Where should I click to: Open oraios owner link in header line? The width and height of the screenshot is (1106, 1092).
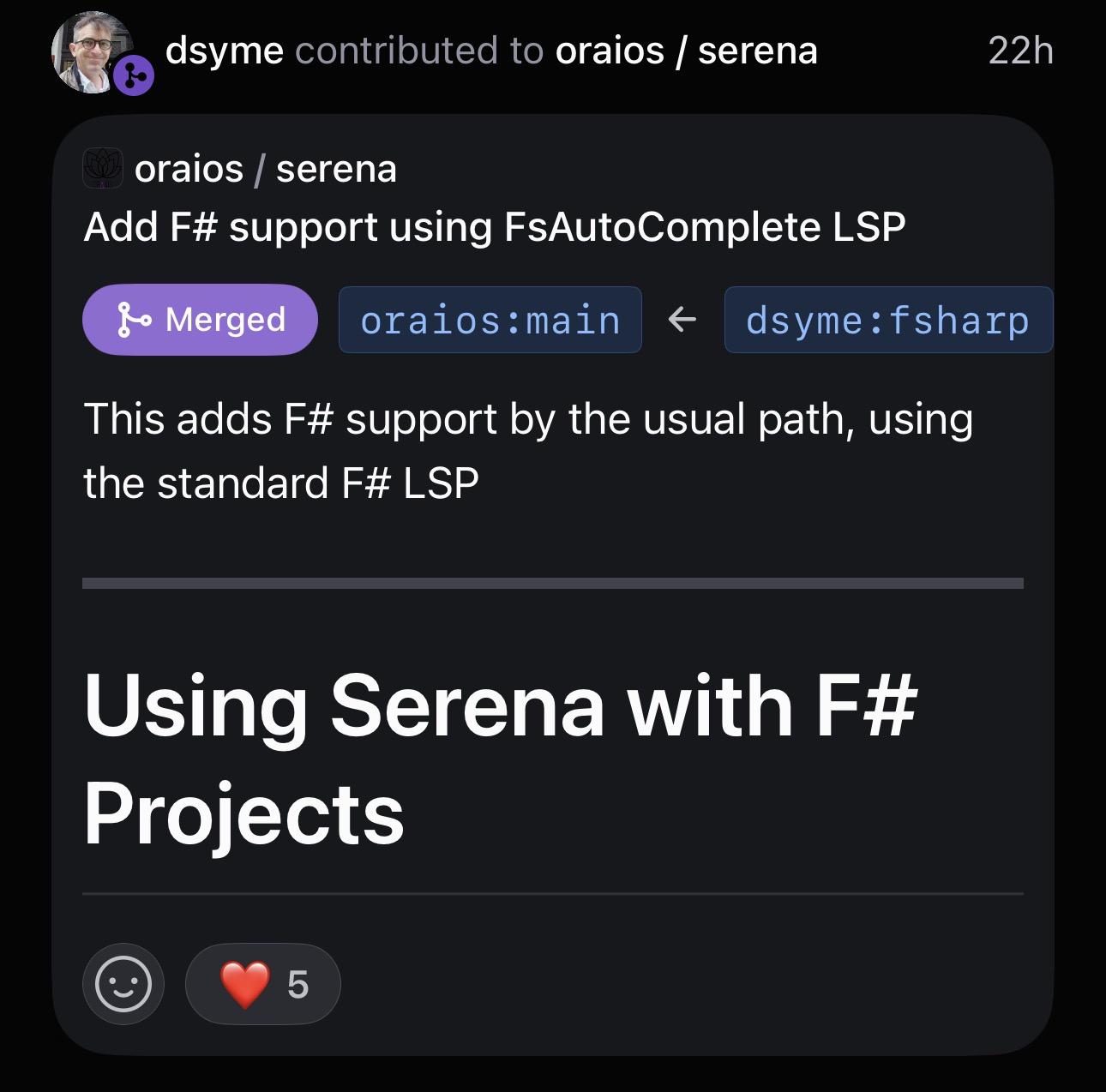(610, 51)
